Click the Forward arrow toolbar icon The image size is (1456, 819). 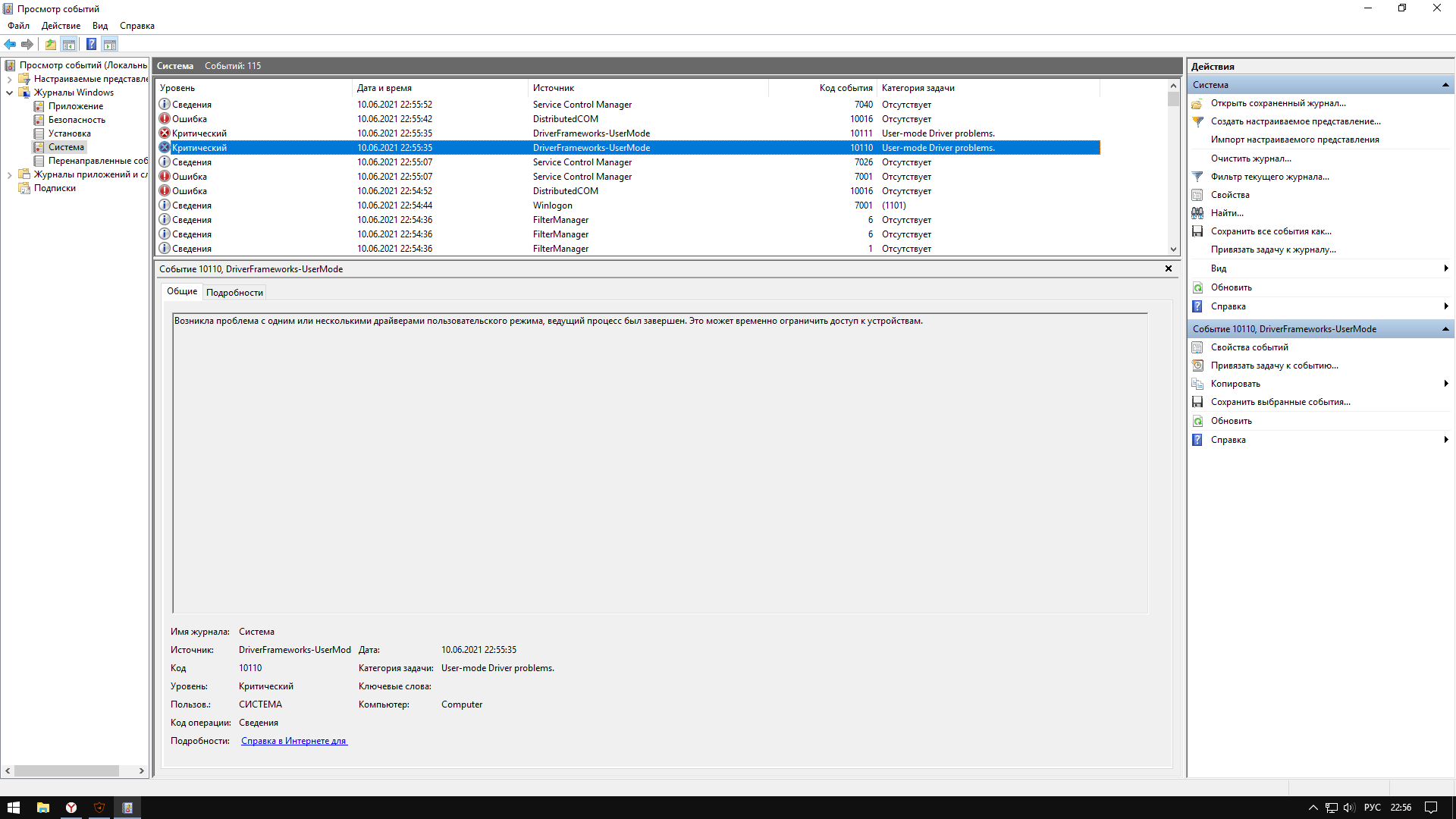click(27, 44)
